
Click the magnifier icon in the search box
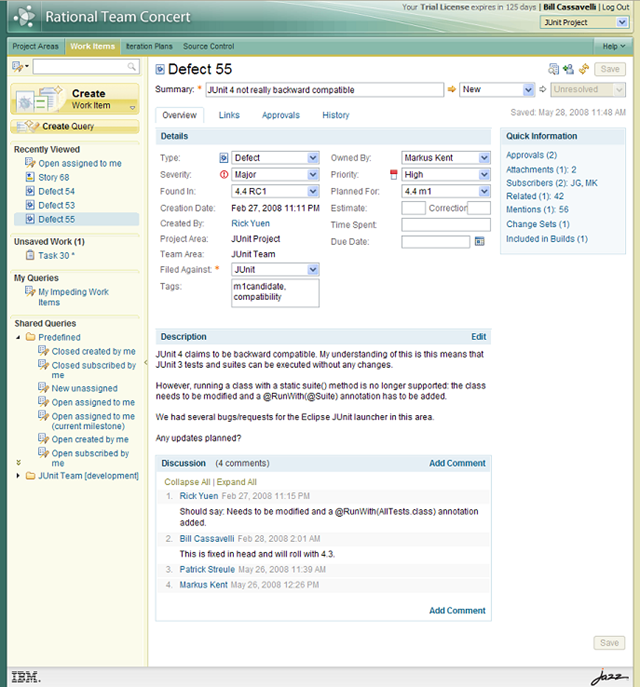[x=131, y=67]
